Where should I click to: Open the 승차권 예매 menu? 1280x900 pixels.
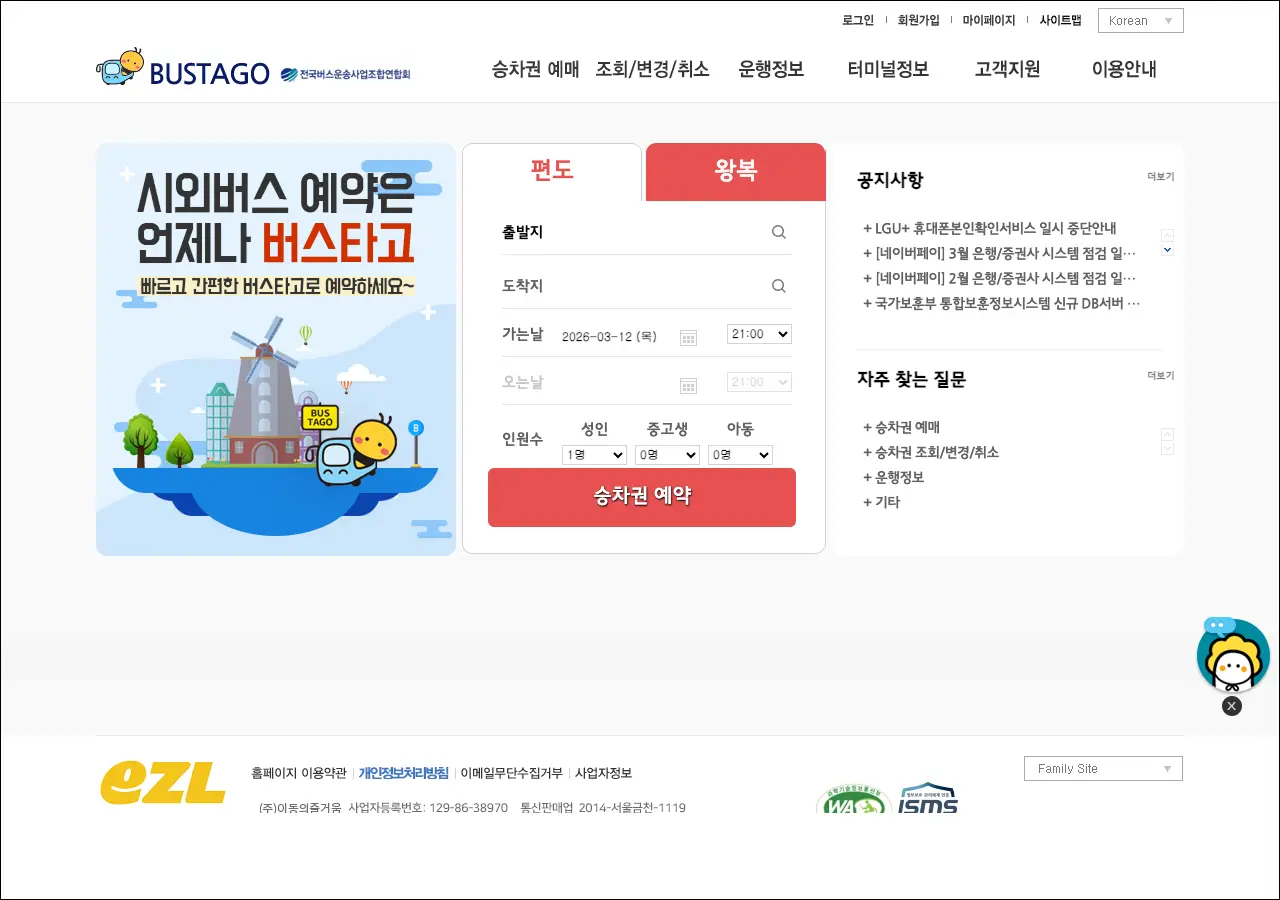(535, 69)
